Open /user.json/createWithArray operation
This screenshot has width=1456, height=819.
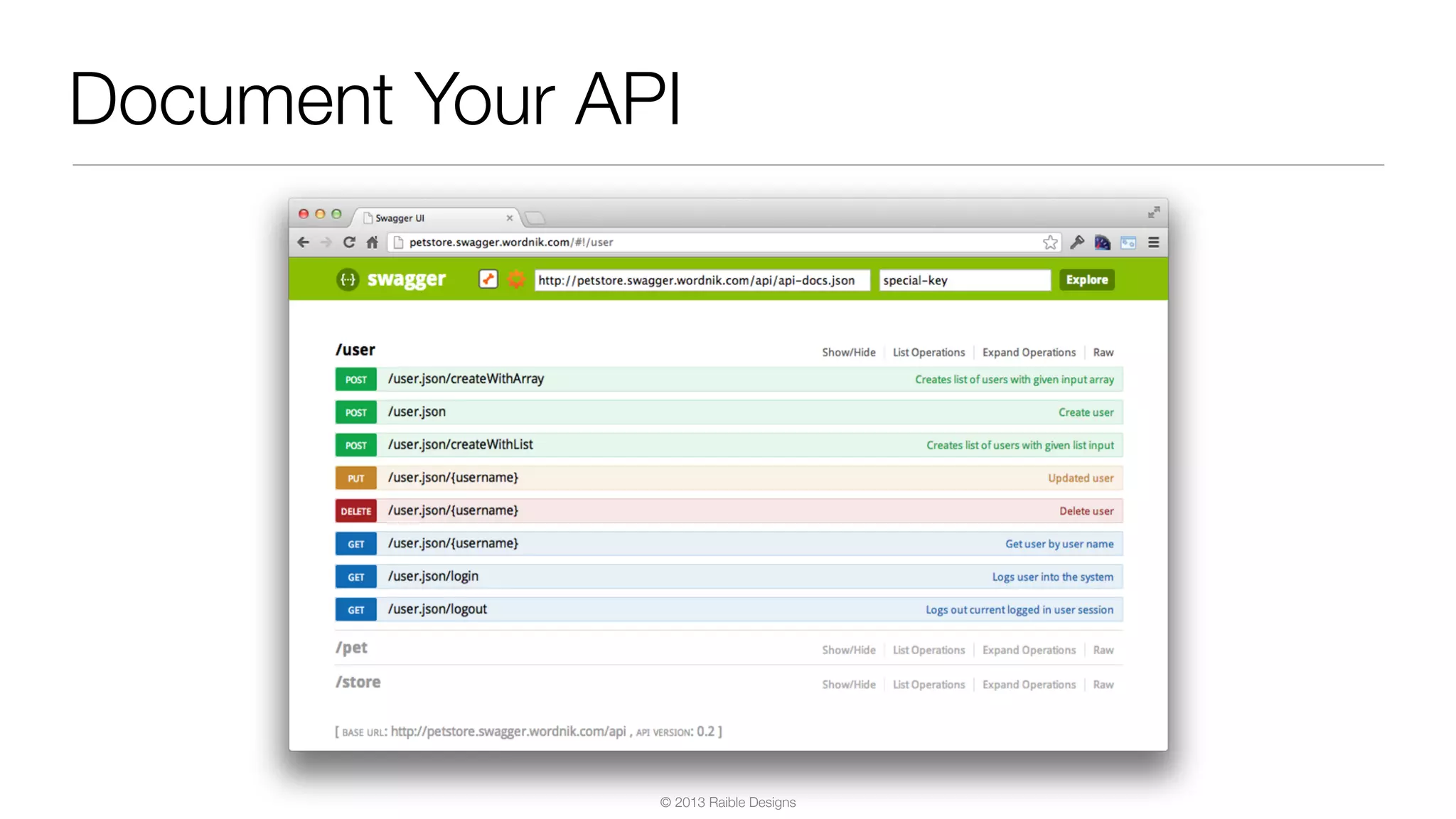(x=466, y=379)
